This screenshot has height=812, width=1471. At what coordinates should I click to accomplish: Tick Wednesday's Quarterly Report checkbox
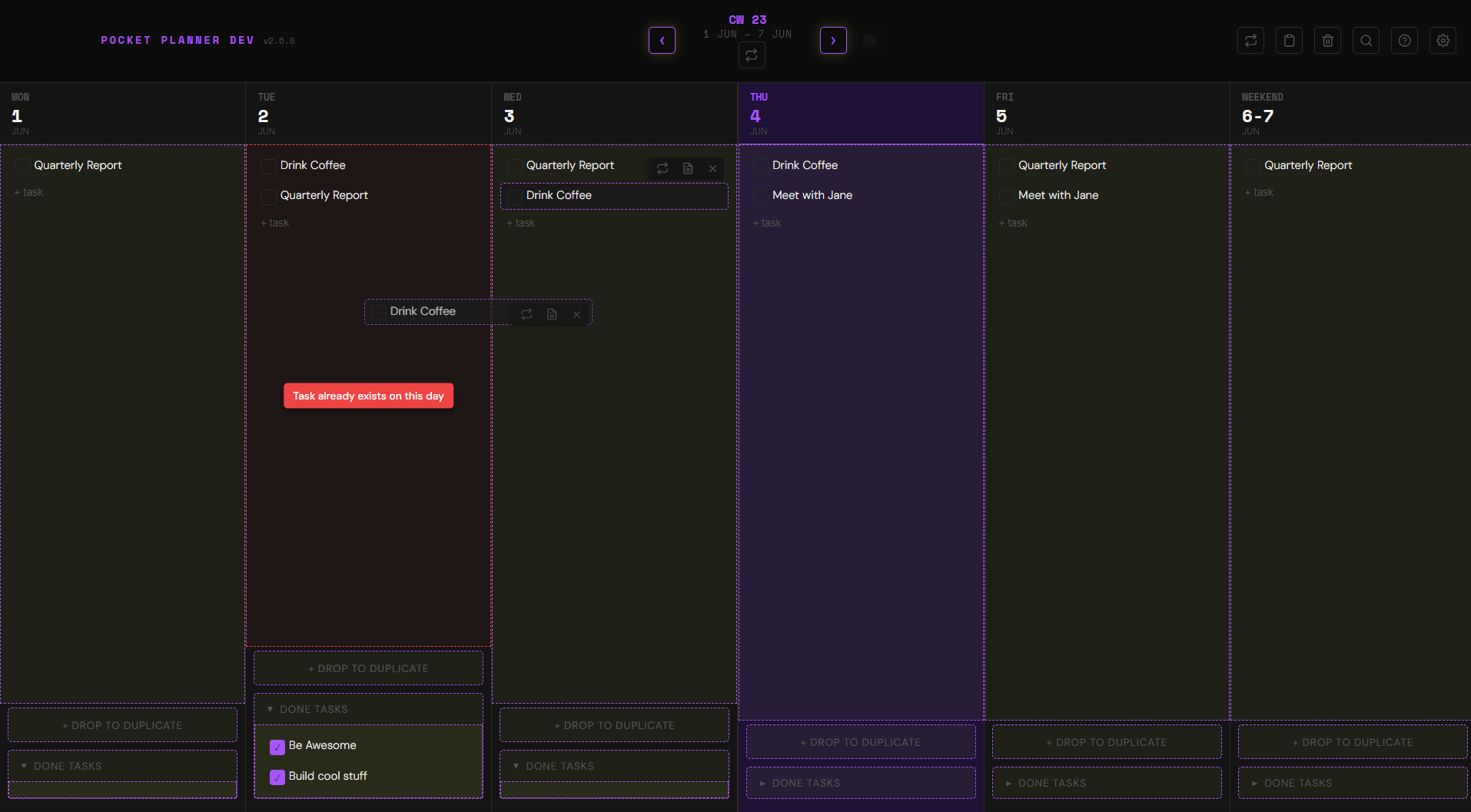coord(515,166)
